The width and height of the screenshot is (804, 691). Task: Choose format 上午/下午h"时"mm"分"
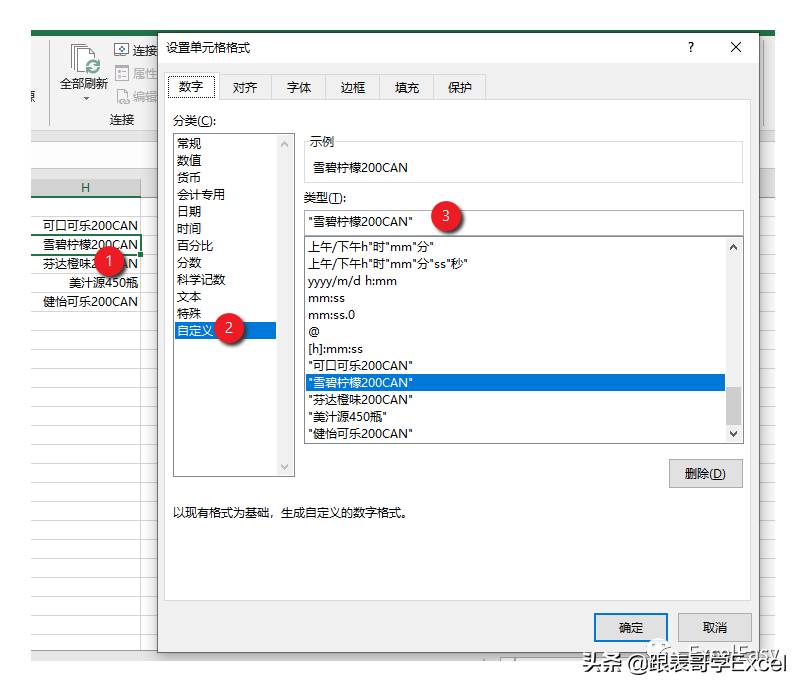tap(515, 247)
